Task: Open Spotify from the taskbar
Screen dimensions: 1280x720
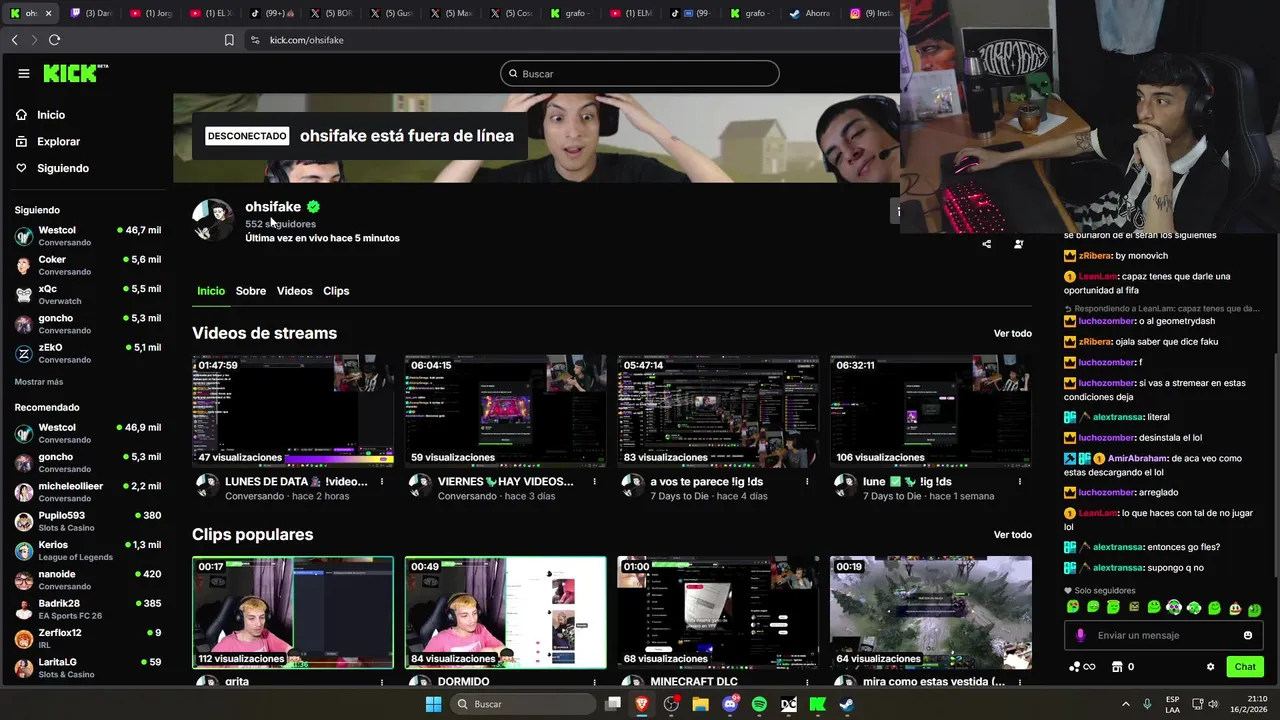Action: pyautogui.click(x=759, y=704)
